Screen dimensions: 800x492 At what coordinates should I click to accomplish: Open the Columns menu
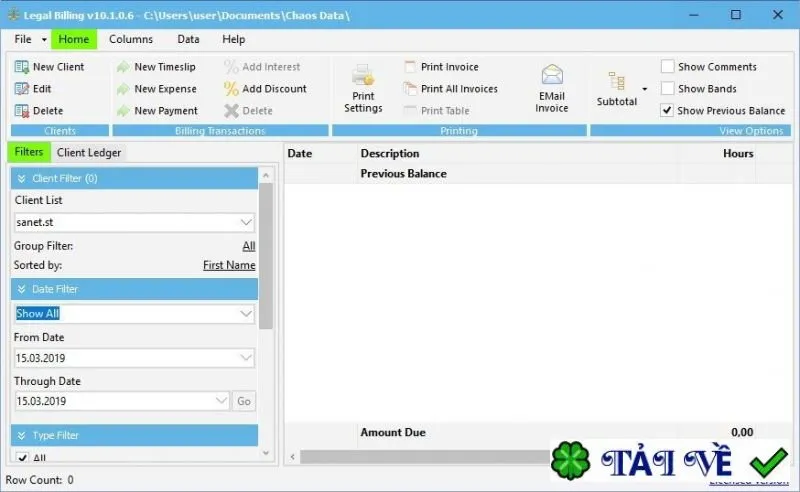[131, 39]
